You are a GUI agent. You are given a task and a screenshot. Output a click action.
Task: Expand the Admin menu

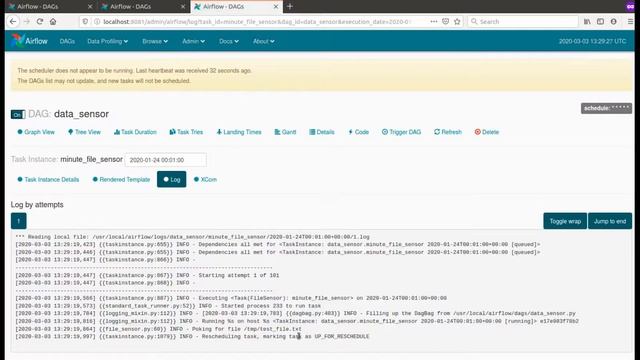click(x=193, y=41)
